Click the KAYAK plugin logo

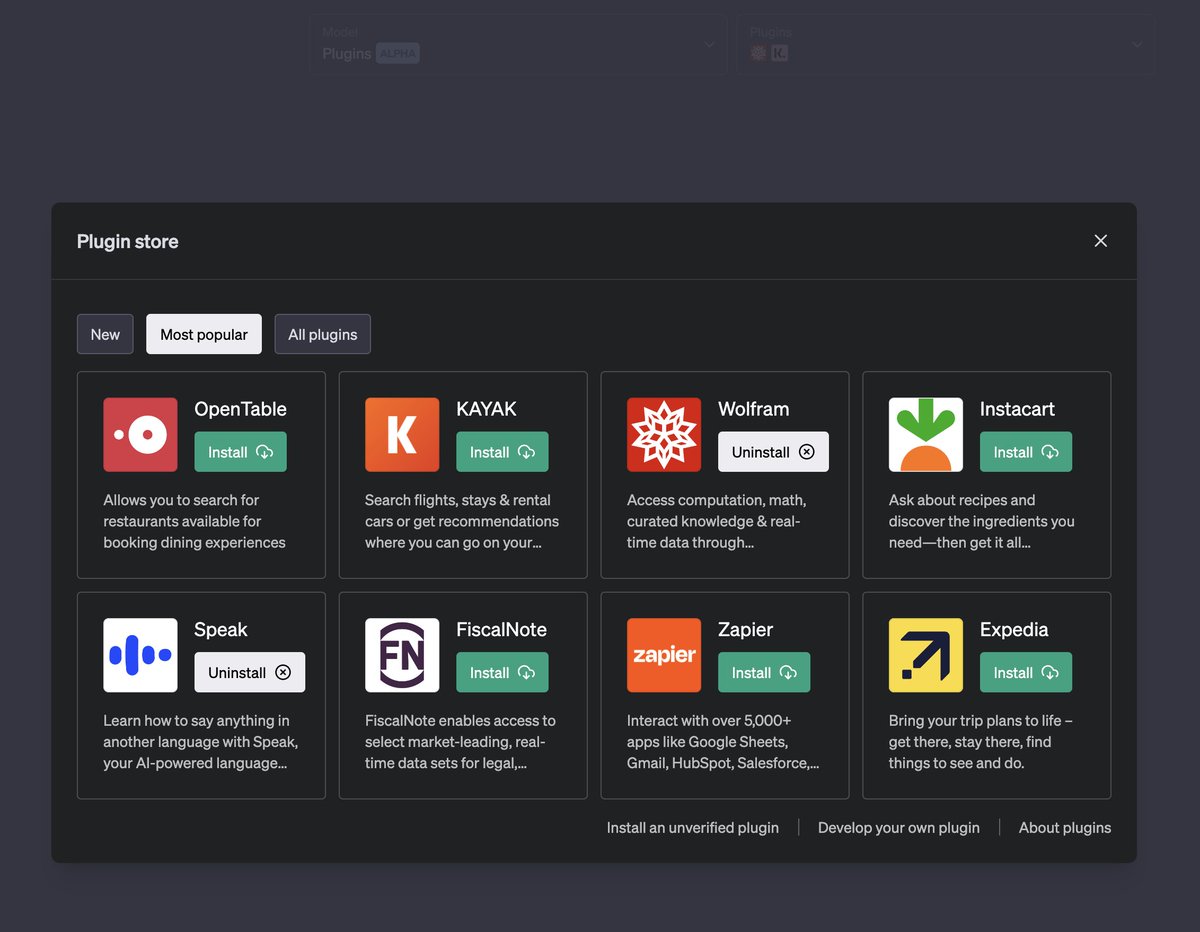point(402,435)
